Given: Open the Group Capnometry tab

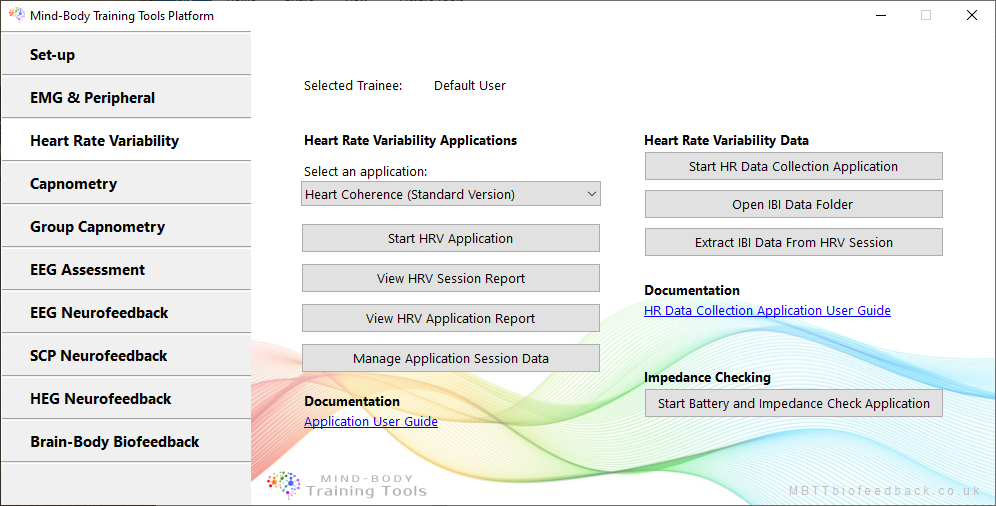Looking at the screenshot, I should [x=126, y=227].
